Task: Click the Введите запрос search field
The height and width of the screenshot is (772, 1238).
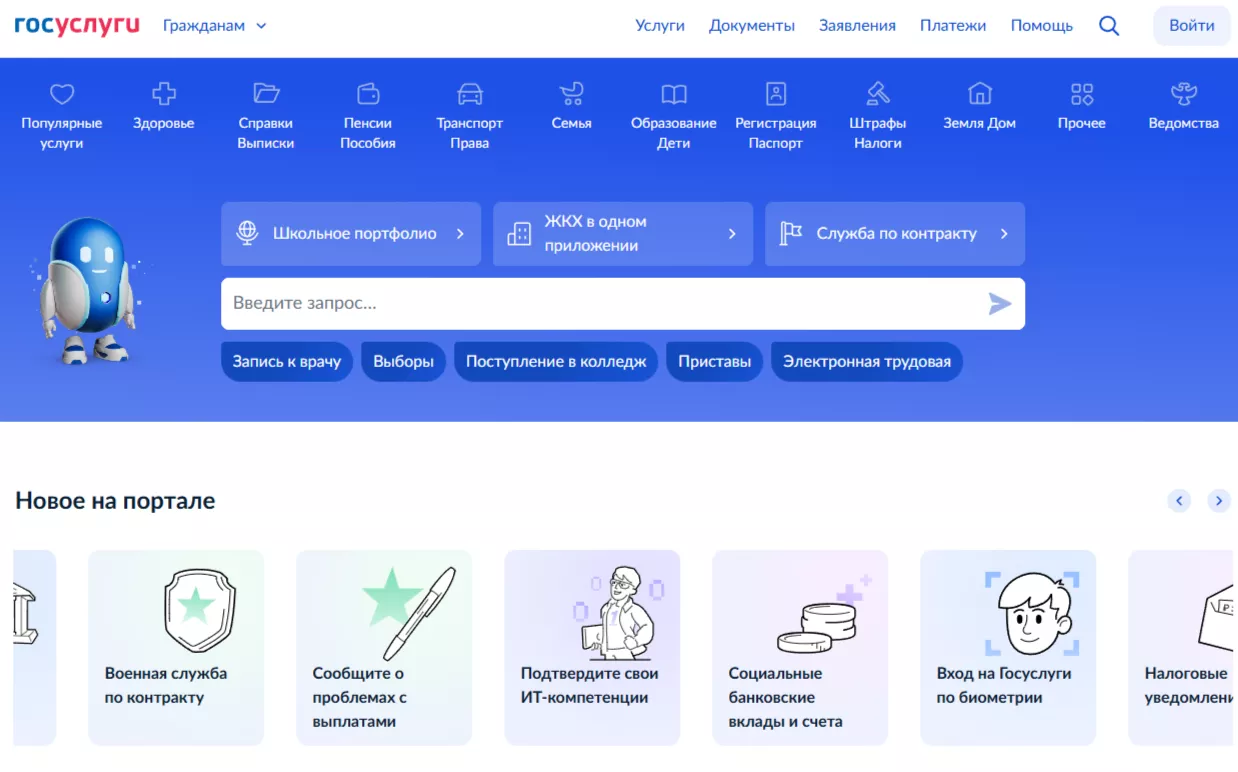Action: (600, 303)
